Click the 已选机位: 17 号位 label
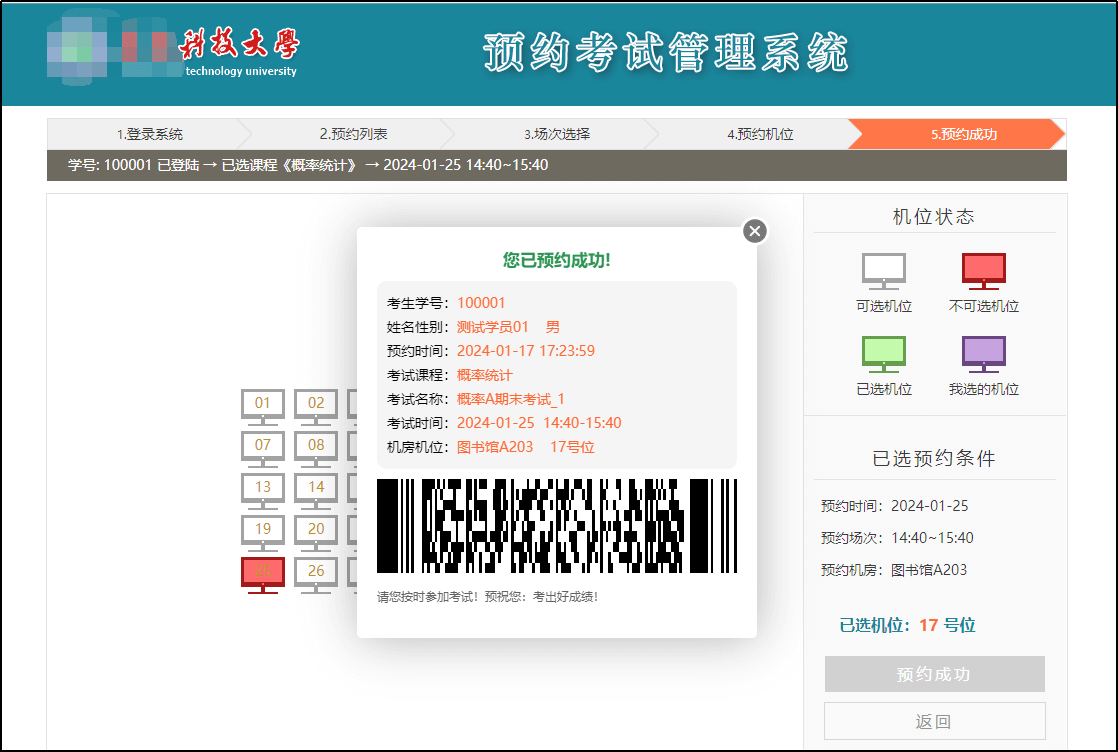 coord(907,625)
